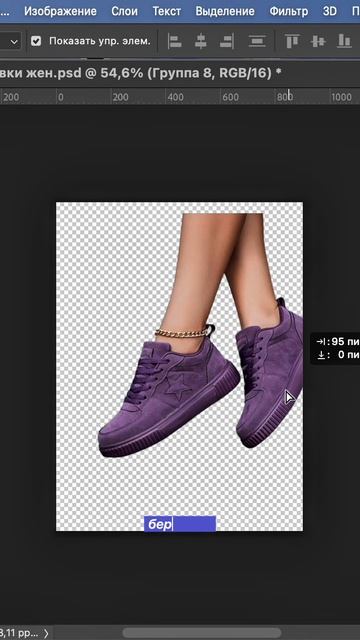The image size is (360, 640).
Task: Align layers to horizontal centers
Action: tap(200, 41)
